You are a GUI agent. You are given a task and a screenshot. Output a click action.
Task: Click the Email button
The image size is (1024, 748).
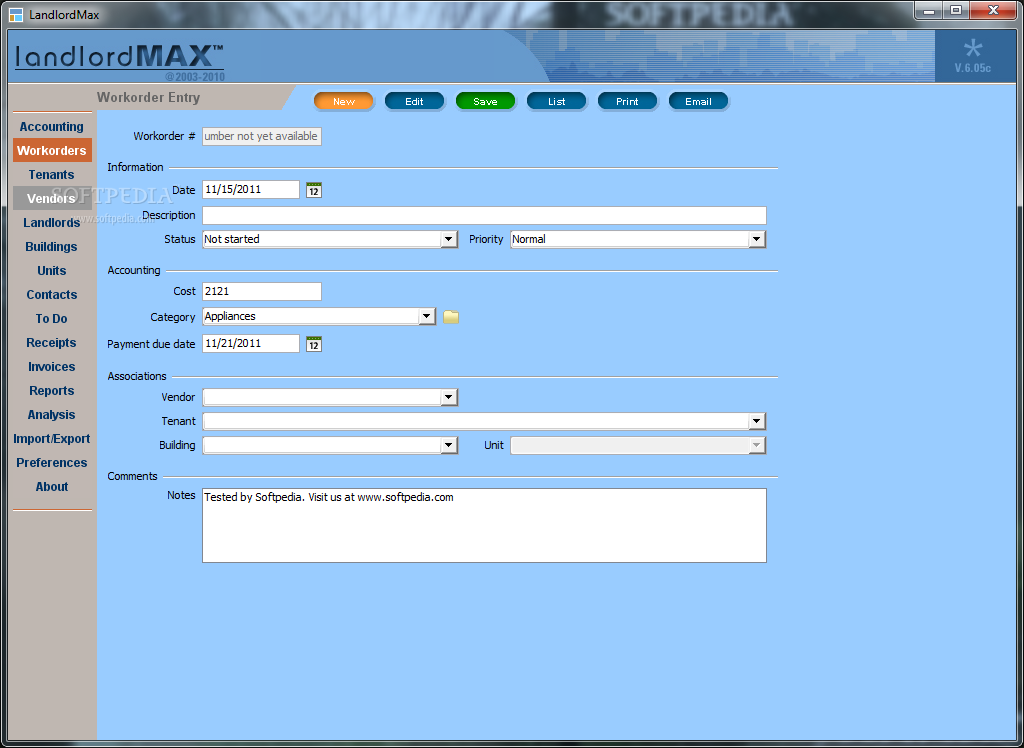(x=698, y=101)
